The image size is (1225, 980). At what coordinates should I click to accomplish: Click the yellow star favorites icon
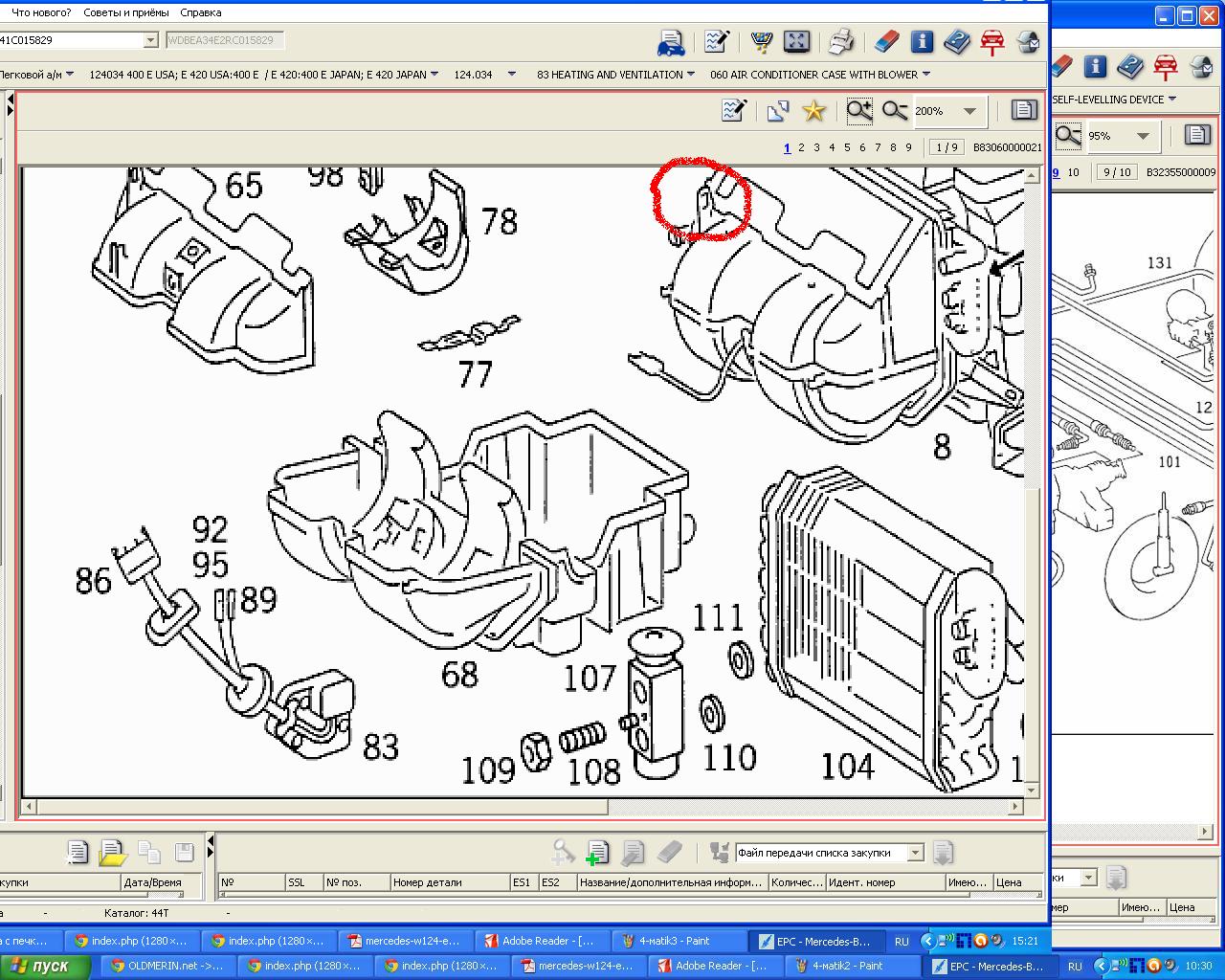point(813,111)
